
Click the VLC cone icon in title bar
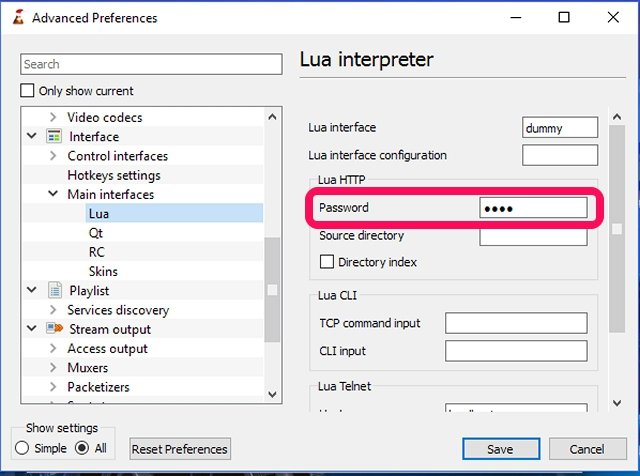tap(14, 17)
